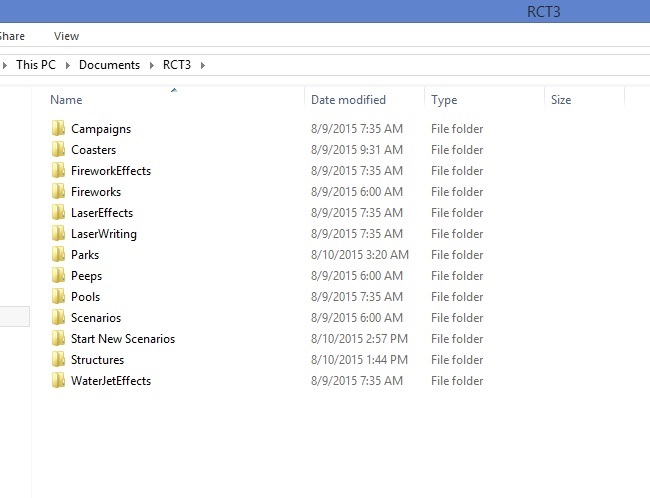This screenshot has height=498, width=650.
Task: Click the Peeps folder icon
Action: tap(58, 276)
